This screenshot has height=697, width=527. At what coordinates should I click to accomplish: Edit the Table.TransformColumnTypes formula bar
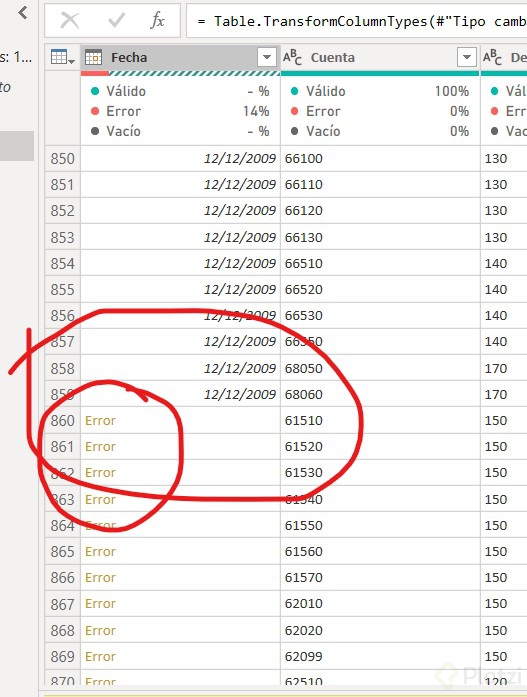point(357,21)
